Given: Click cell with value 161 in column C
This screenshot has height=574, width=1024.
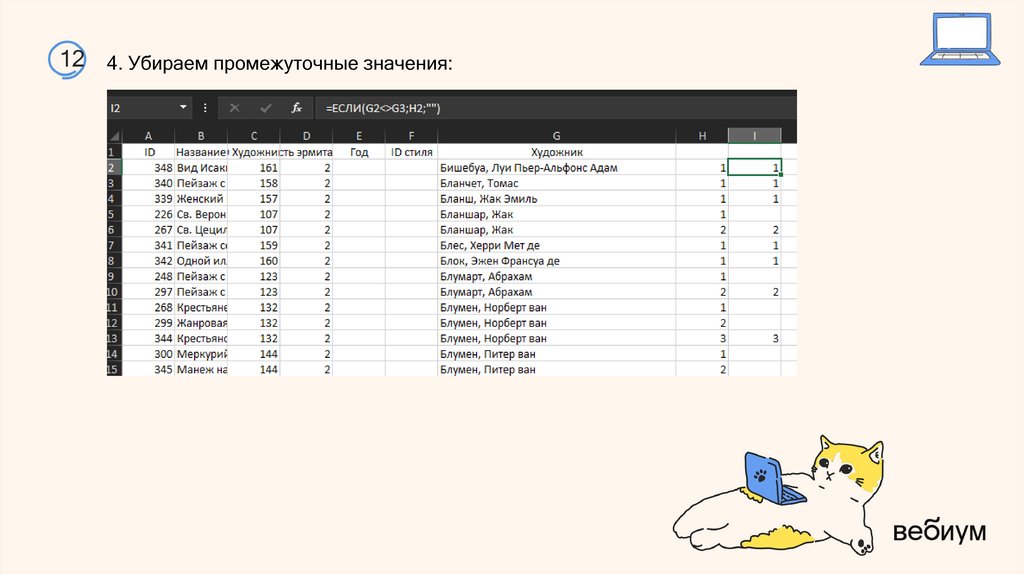Looking at the screenshot, I should click(254, 168).
